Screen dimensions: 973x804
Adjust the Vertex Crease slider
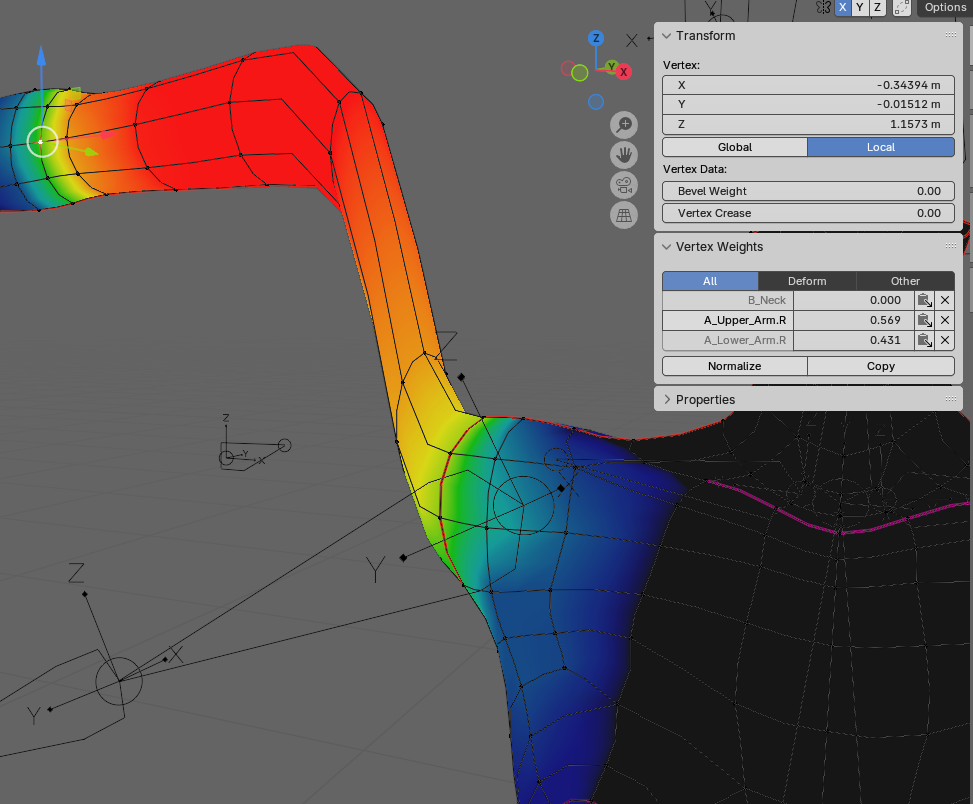coord(808,213)
